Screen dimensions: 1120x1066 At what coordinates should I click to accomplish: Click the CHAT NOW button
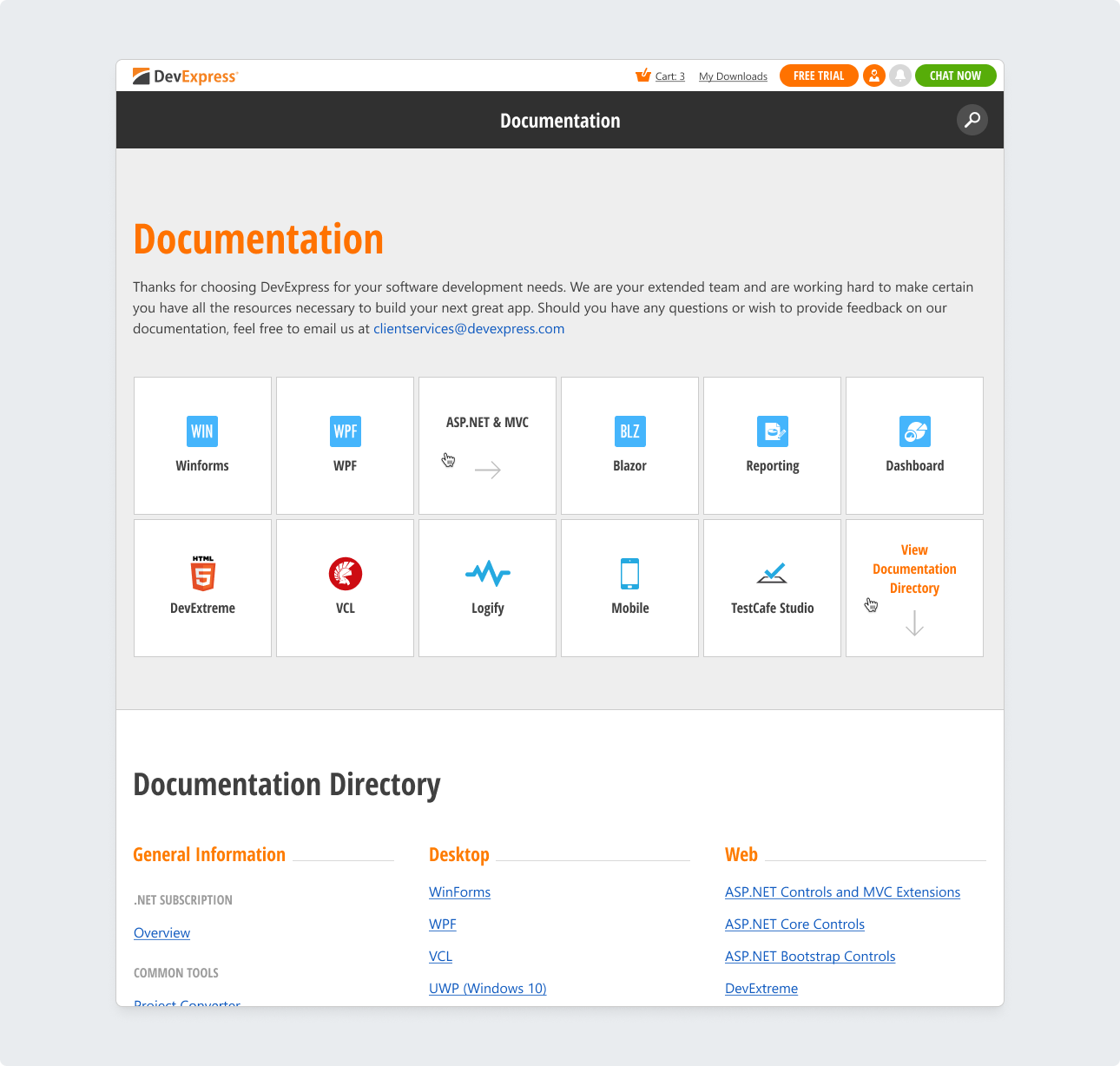coord(956,76)
